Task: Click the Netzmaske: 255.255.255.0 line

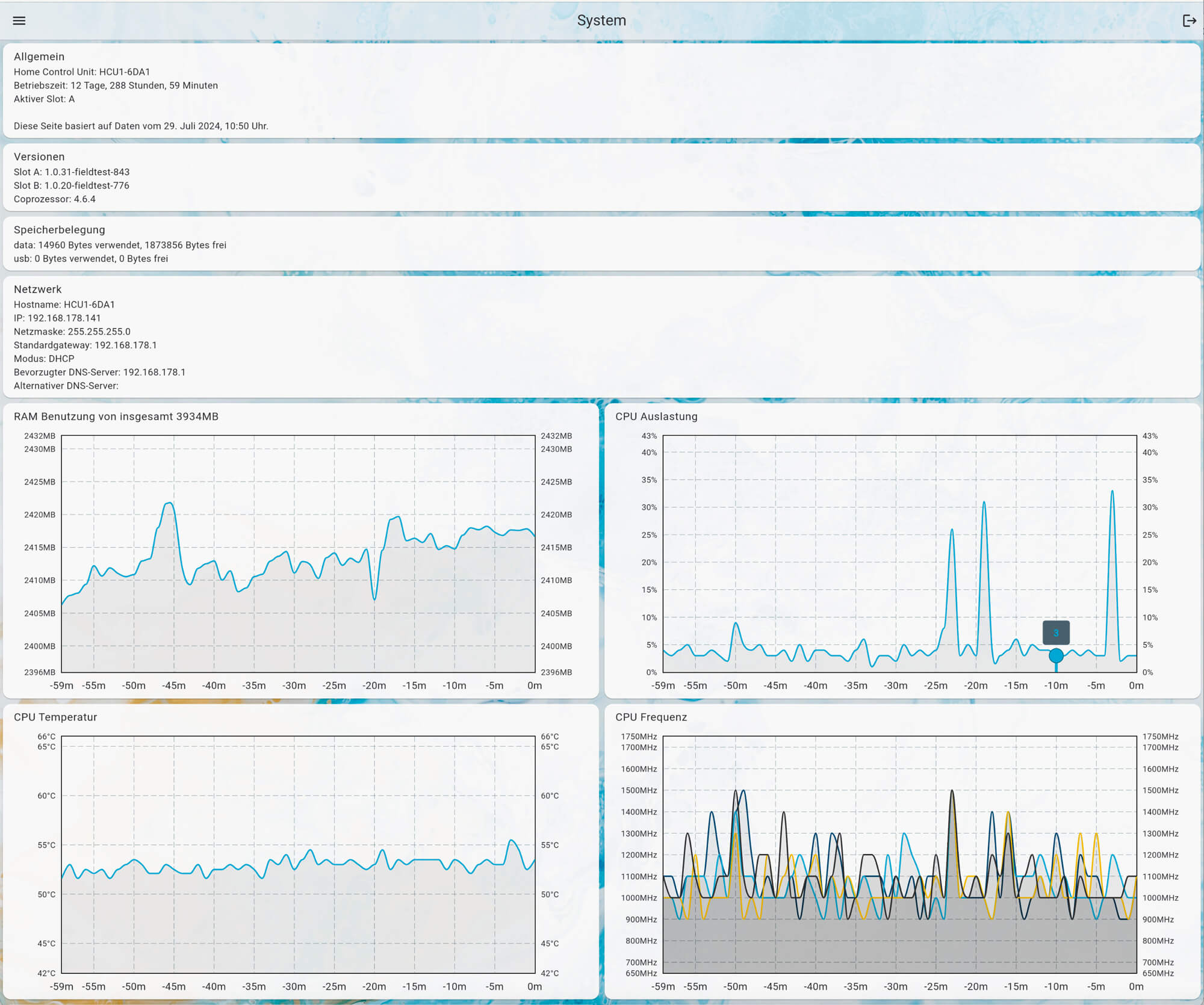Action: point(72,332)
